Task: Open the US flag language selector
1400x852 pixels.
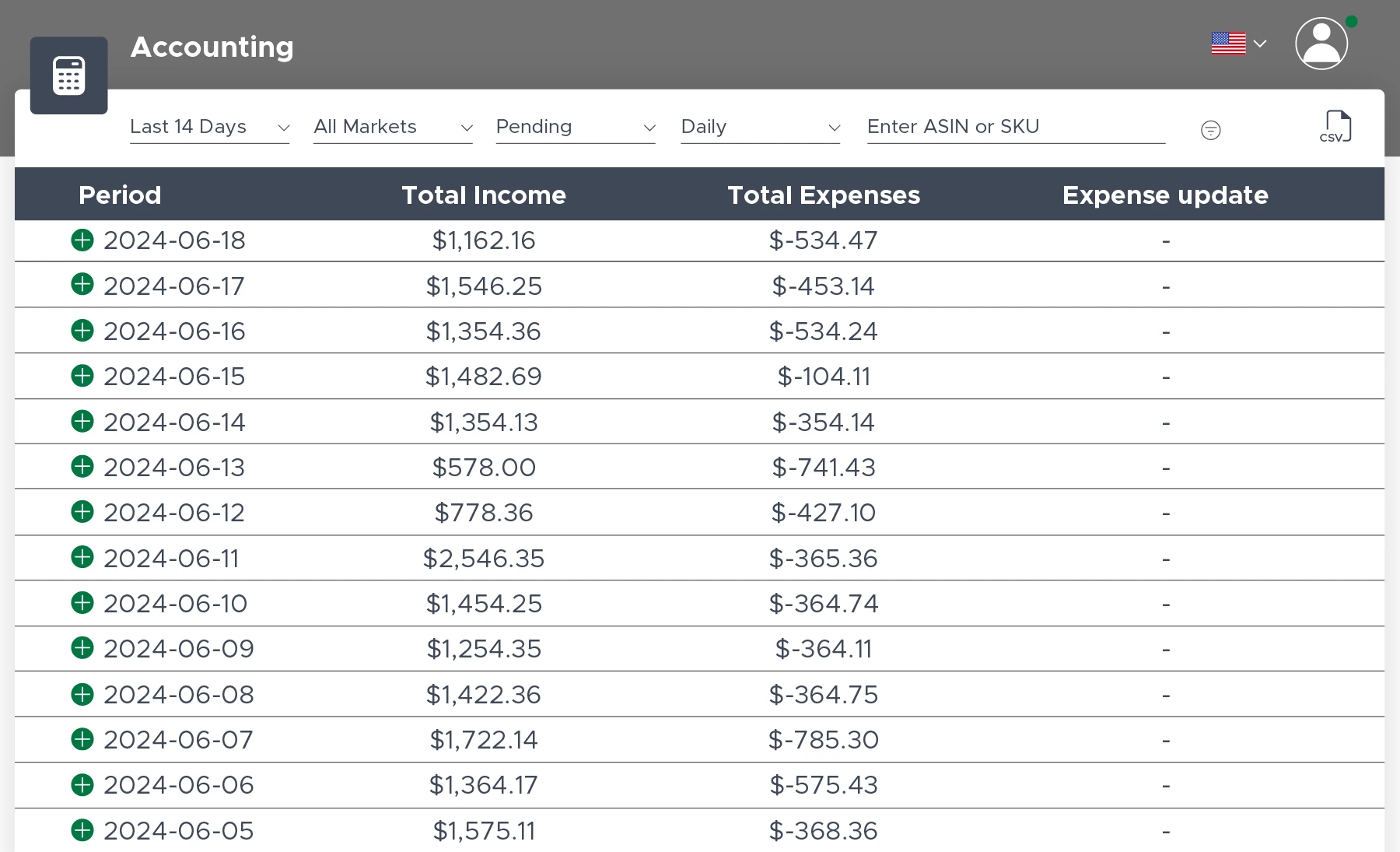Action: [x=1238, y=44]
